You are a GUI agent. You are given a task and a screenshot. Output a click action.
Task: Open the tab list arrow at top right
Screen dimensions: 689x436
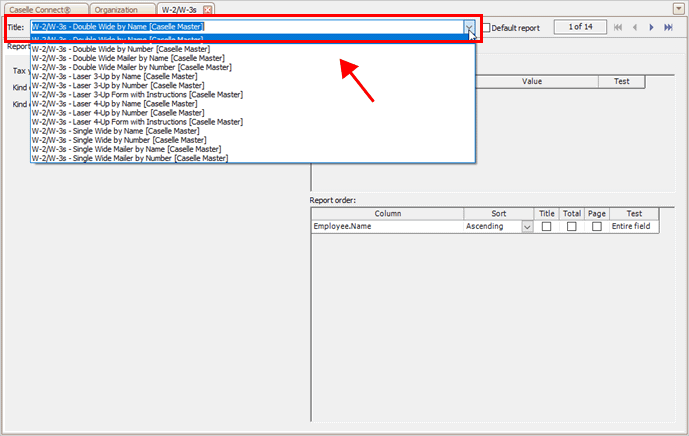678,9
